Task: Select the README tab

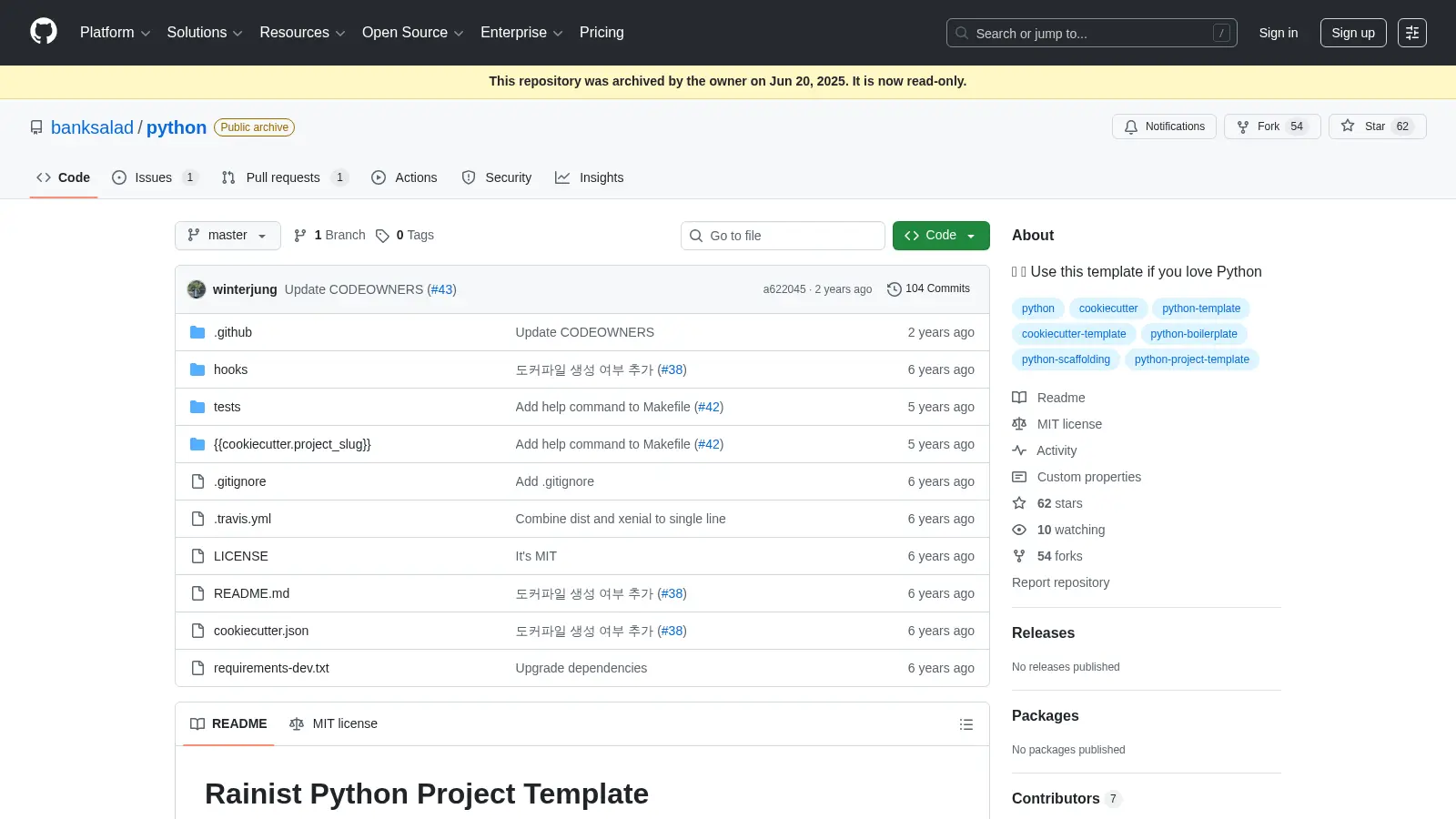Action: point(228,724)
